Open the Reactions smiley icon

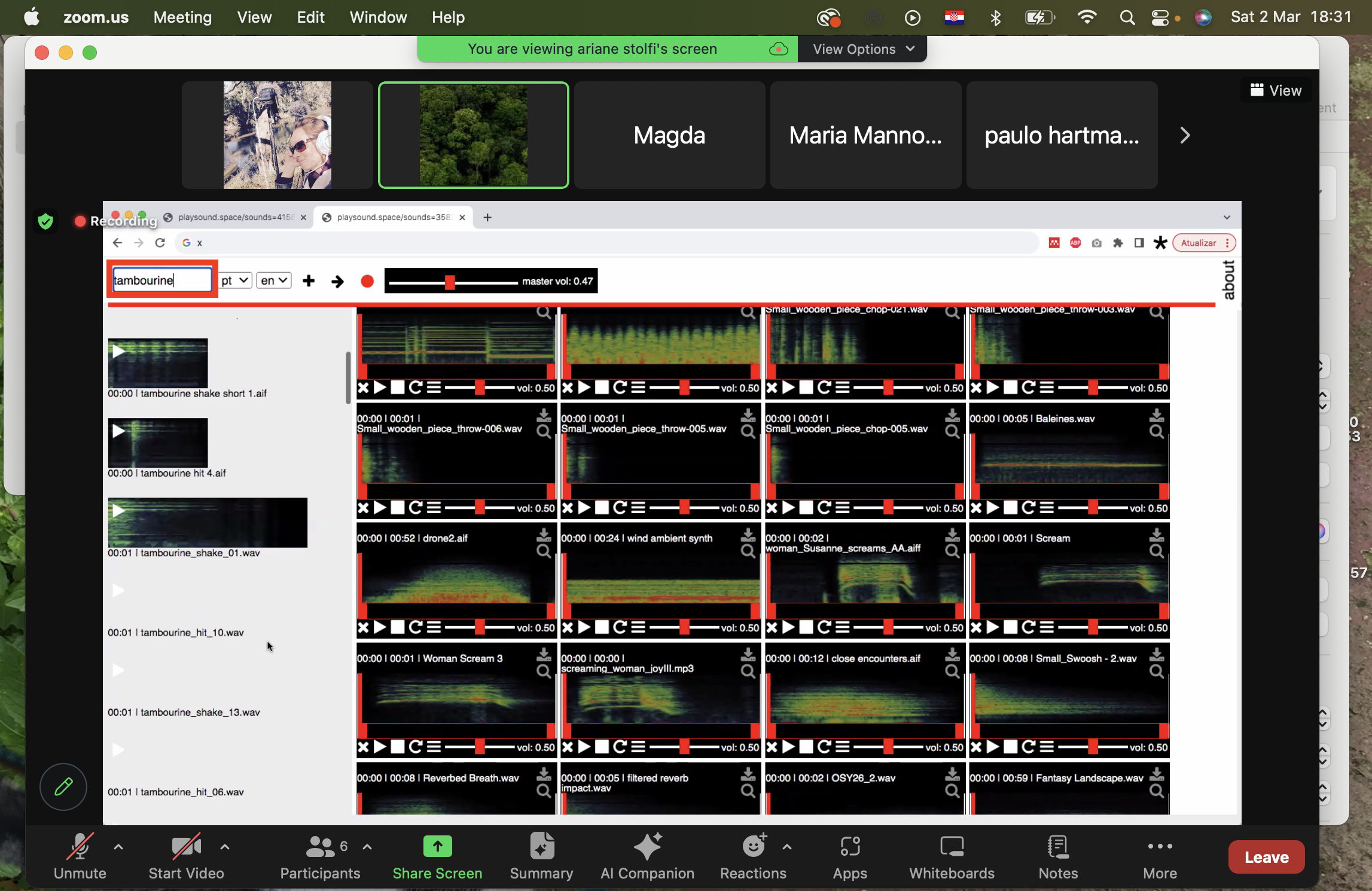pos(752,847)
